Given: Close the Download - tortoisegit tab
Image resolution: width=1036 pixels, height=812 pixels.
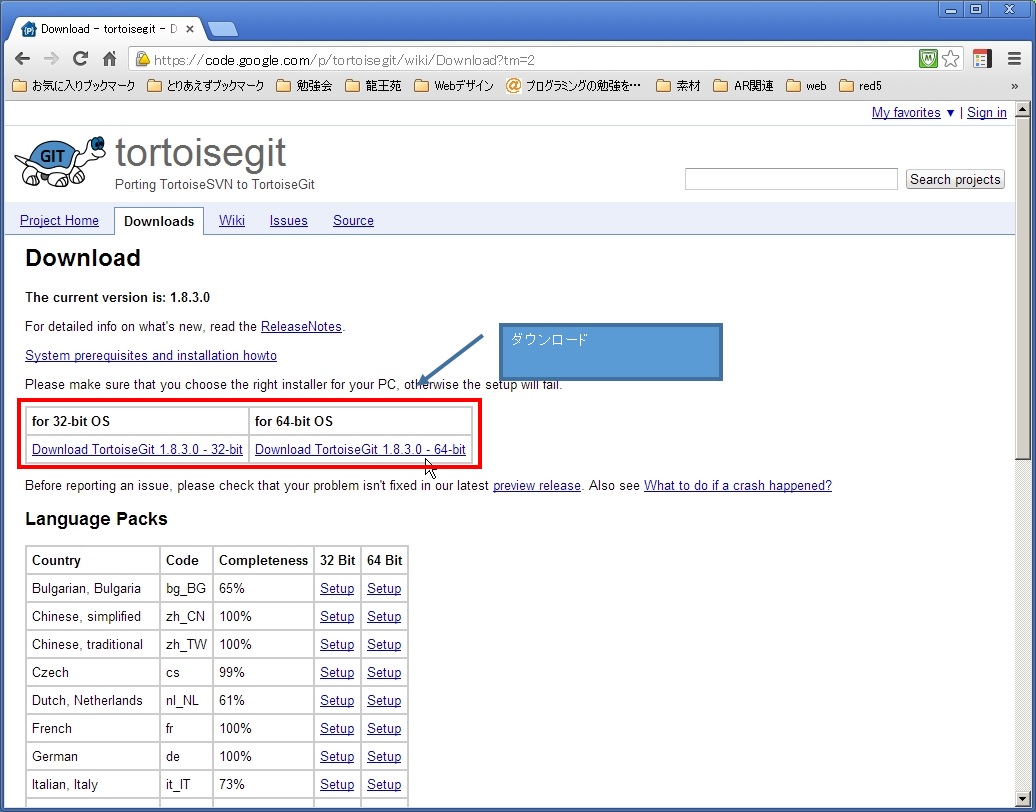Looking at the screenshot, I should click(x=190, y=29).
